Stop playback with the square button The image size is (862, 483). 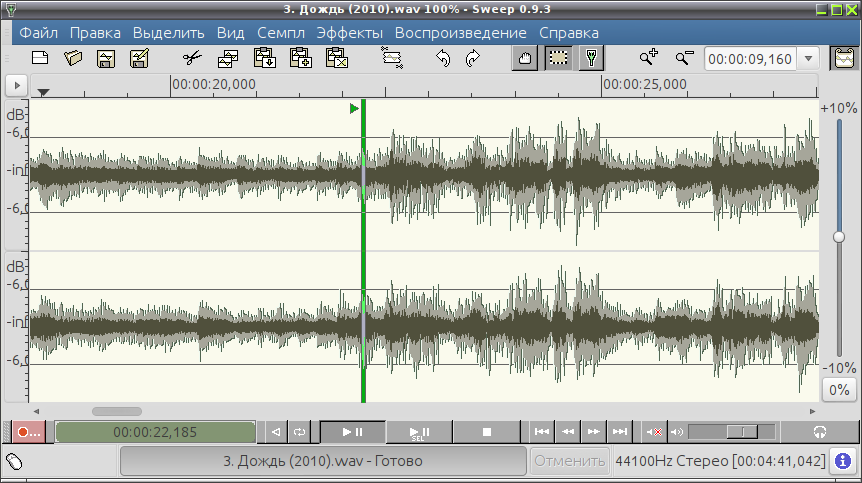487,432
